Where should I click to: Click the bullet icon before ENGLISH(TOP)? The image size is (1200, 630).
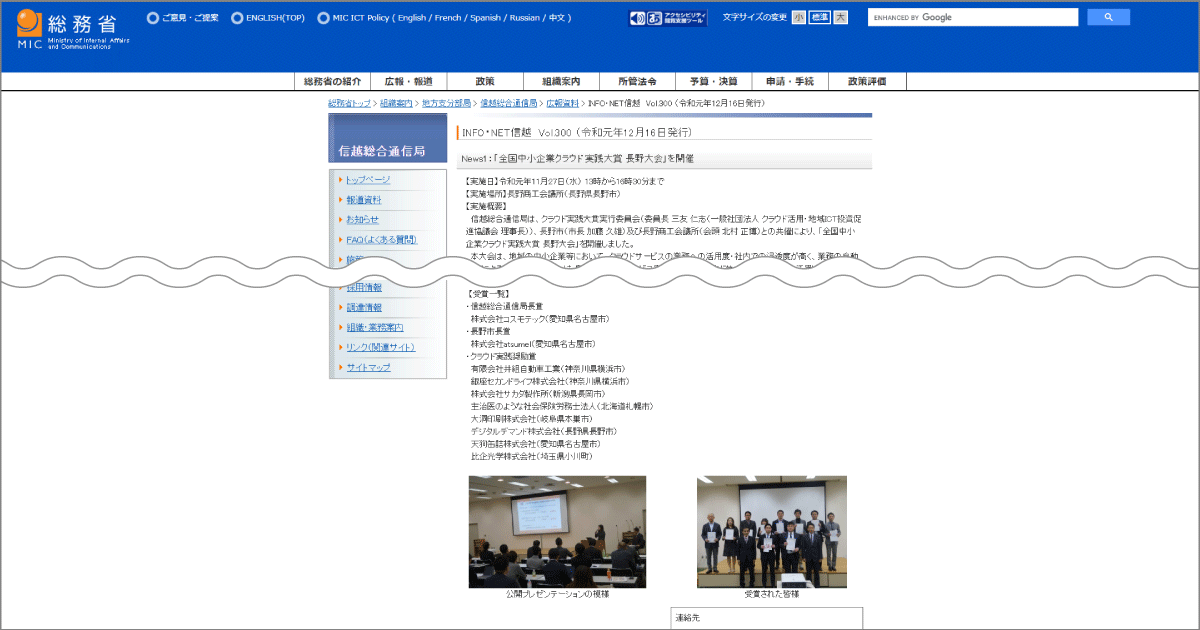237,18
